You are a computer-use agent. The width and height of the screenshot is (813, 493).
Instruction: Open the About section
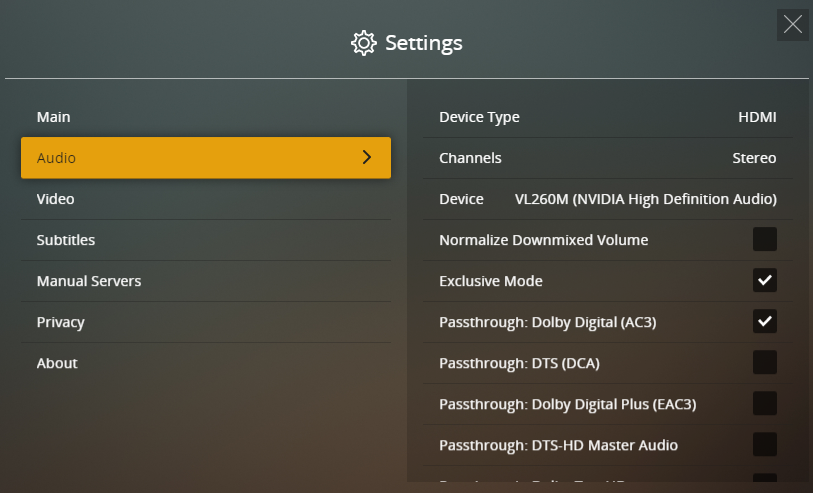tap(57, 363)
